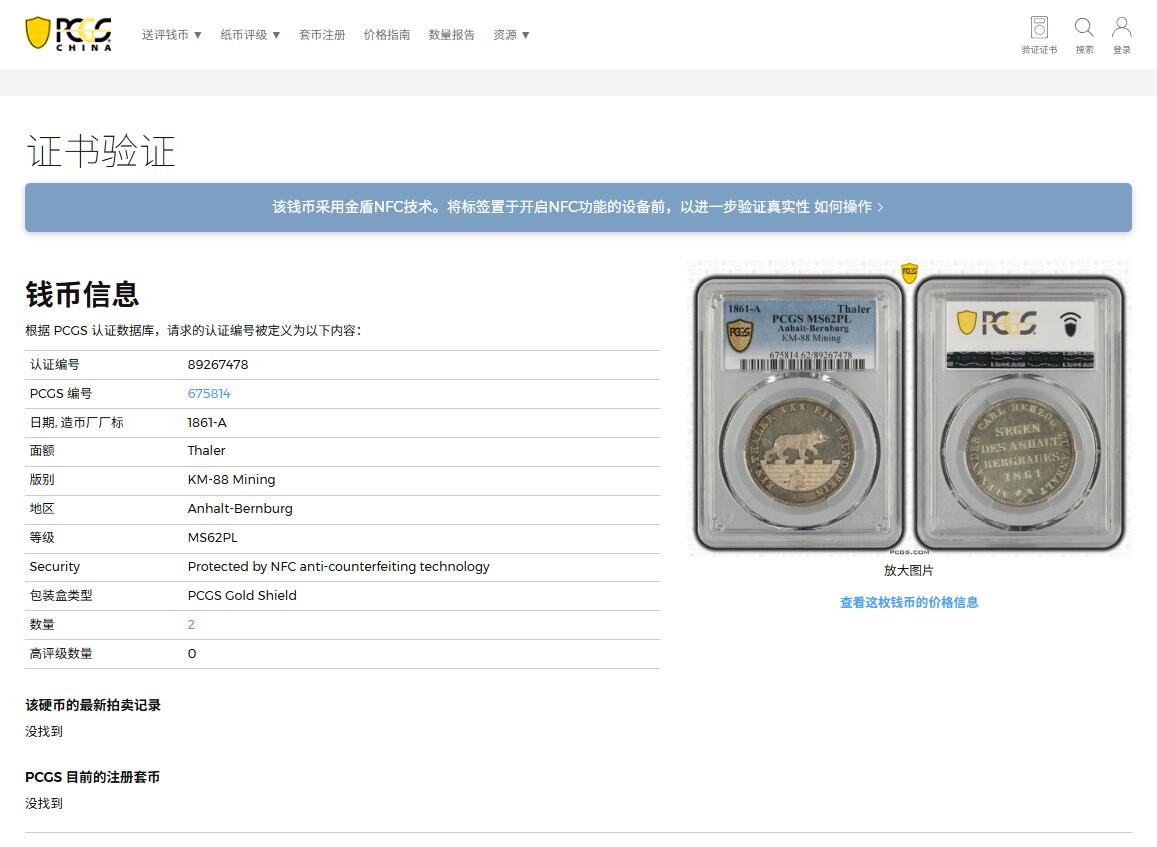Click the gold shield badge above coin images
Viewport: 1157px width, 847px height.
[909, 272]
